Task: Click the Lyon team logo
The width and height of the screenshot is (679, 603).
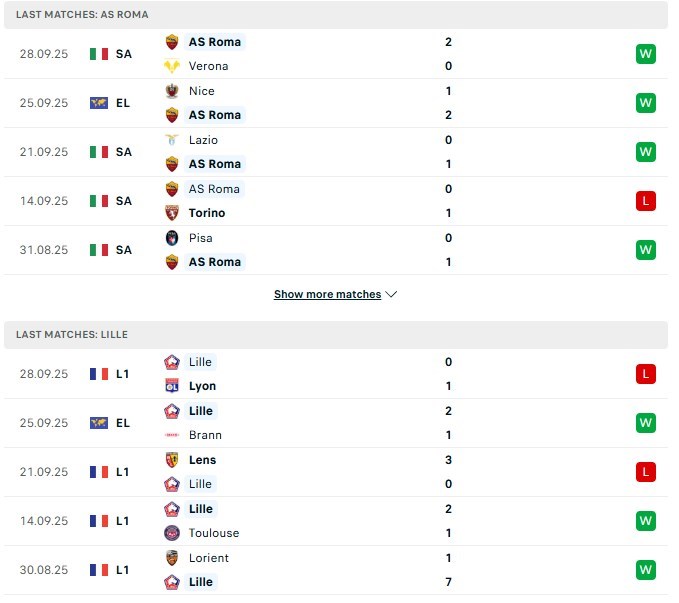Action: pyautogui.click(x=172, y=386)
